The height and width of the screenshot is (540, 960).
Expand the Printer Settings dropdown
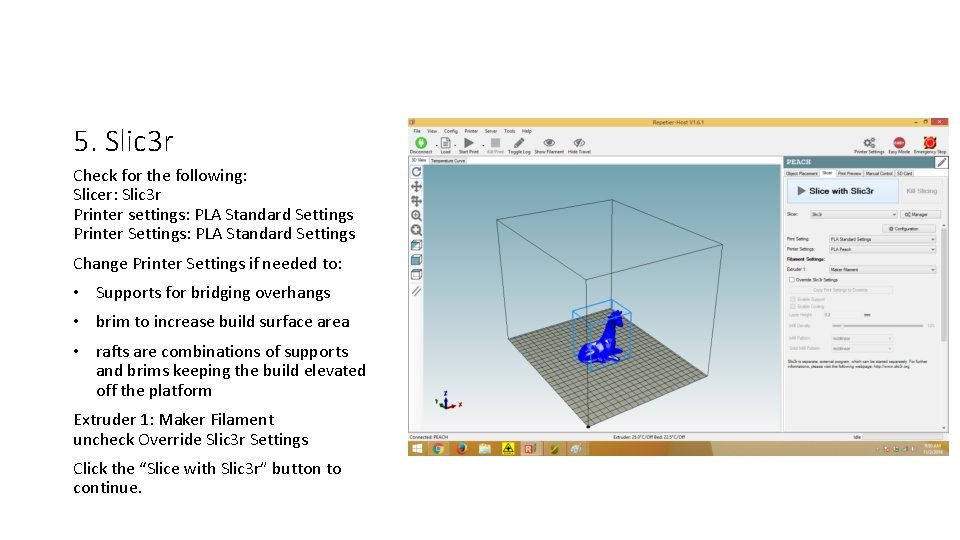point(882,249)
